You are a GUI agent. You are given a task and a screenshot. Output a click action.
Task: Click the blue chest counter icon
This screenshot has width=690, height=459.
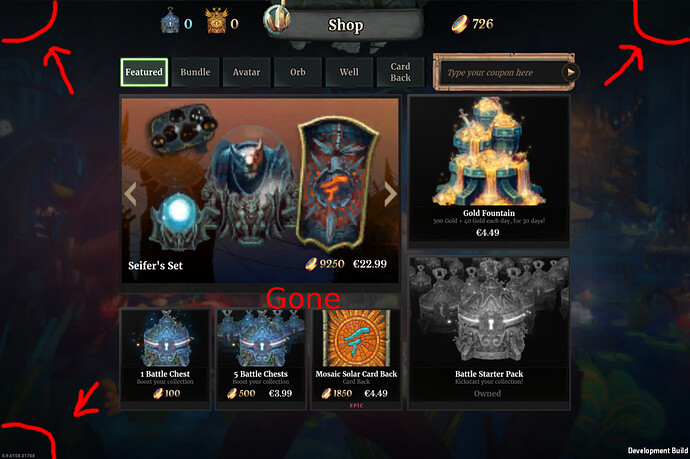point(170,22)
